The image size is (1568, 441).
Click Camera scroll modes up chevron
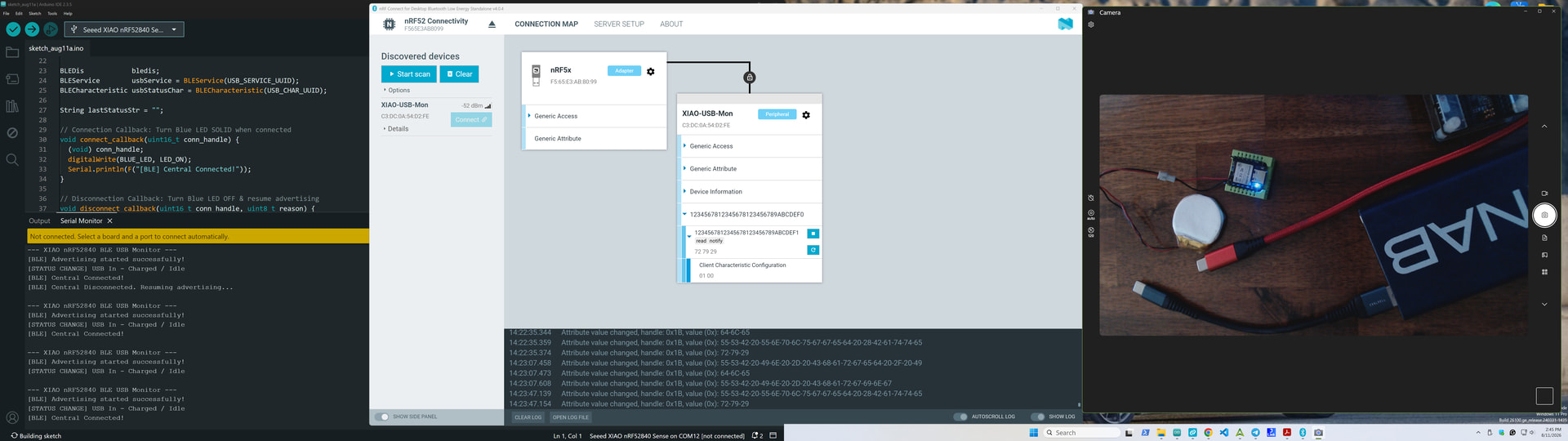pyautogui.click(x=1544, y=127)
